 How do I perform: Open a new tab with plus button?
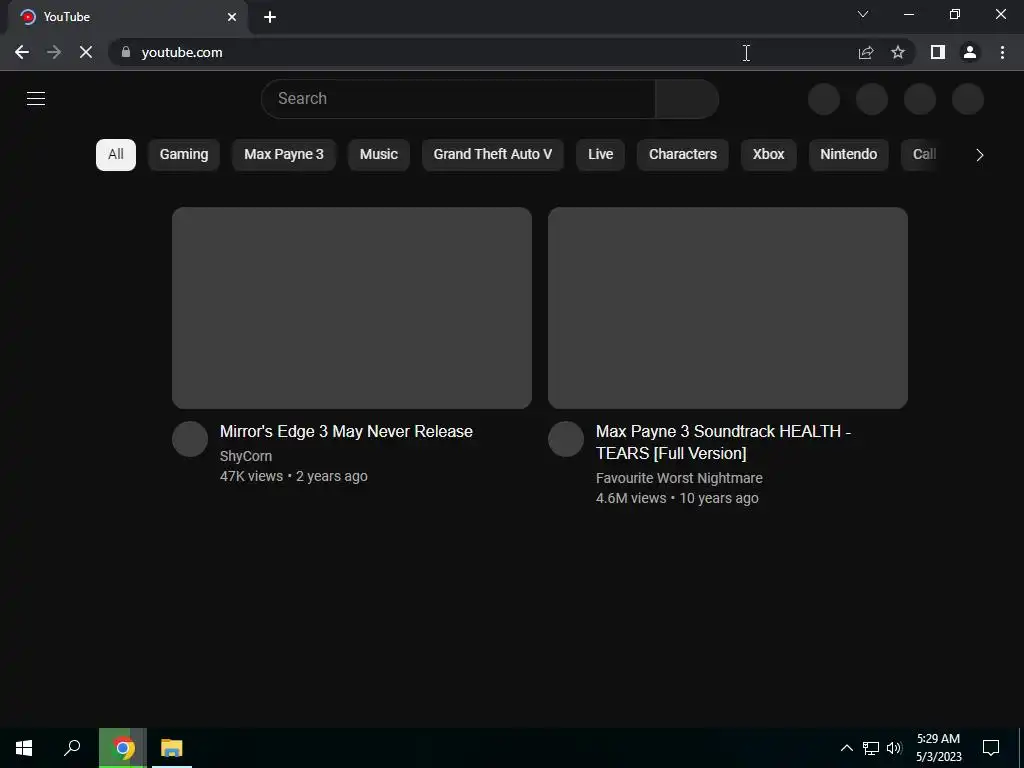click(270, 17)
